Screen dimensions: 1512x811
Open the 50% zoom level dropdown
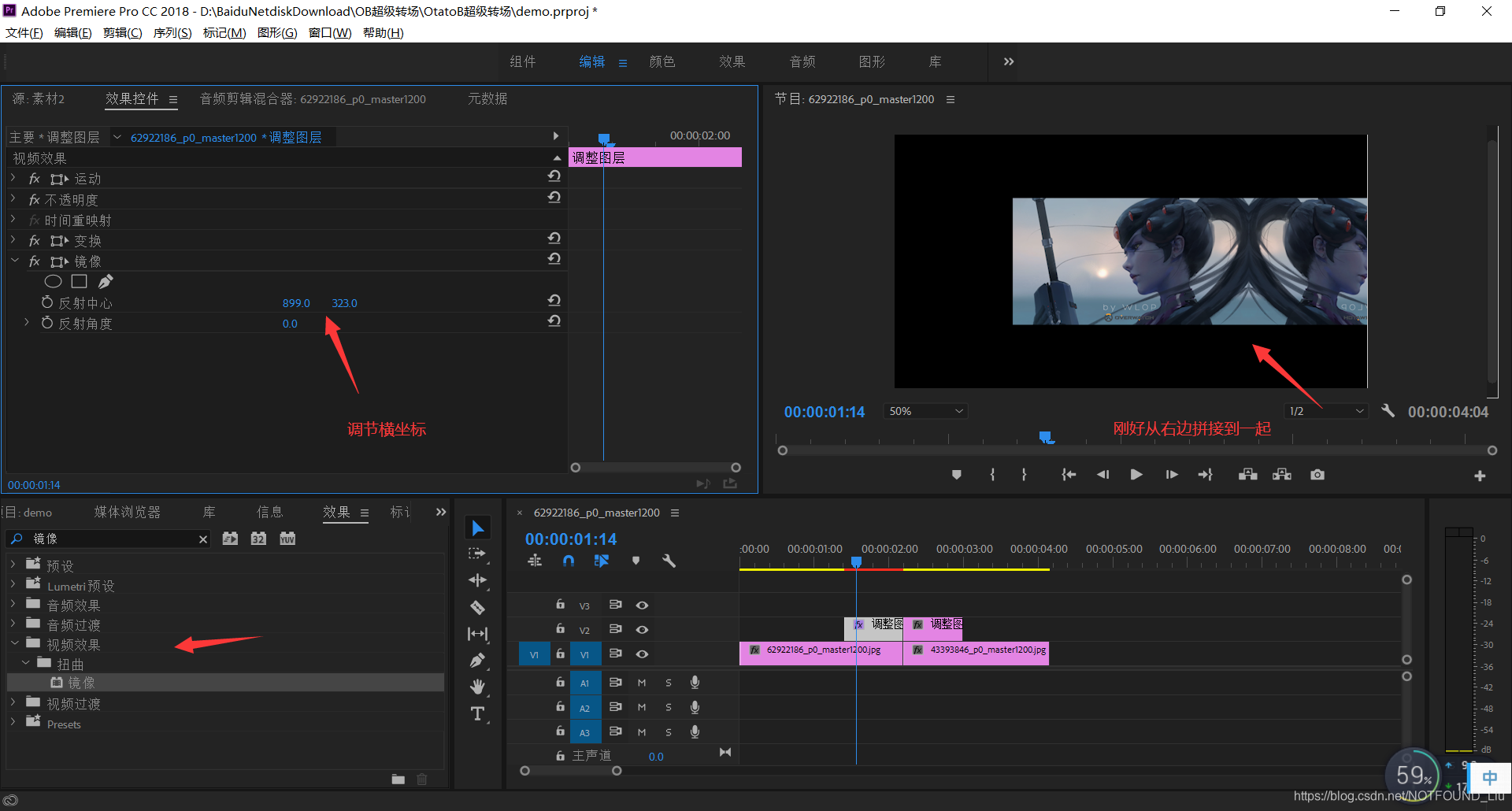point(925,411)
